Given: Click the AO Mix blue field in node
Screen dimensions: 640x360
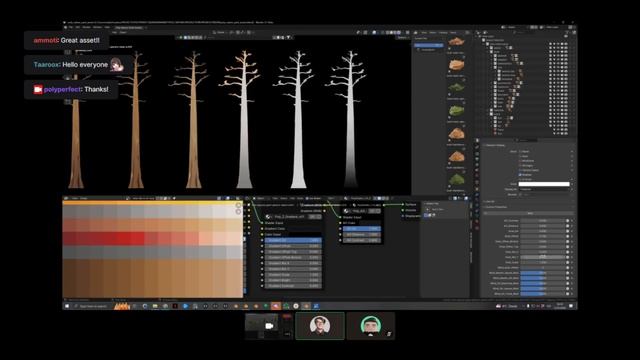Looking at the screenshot, I should (362, 229).
